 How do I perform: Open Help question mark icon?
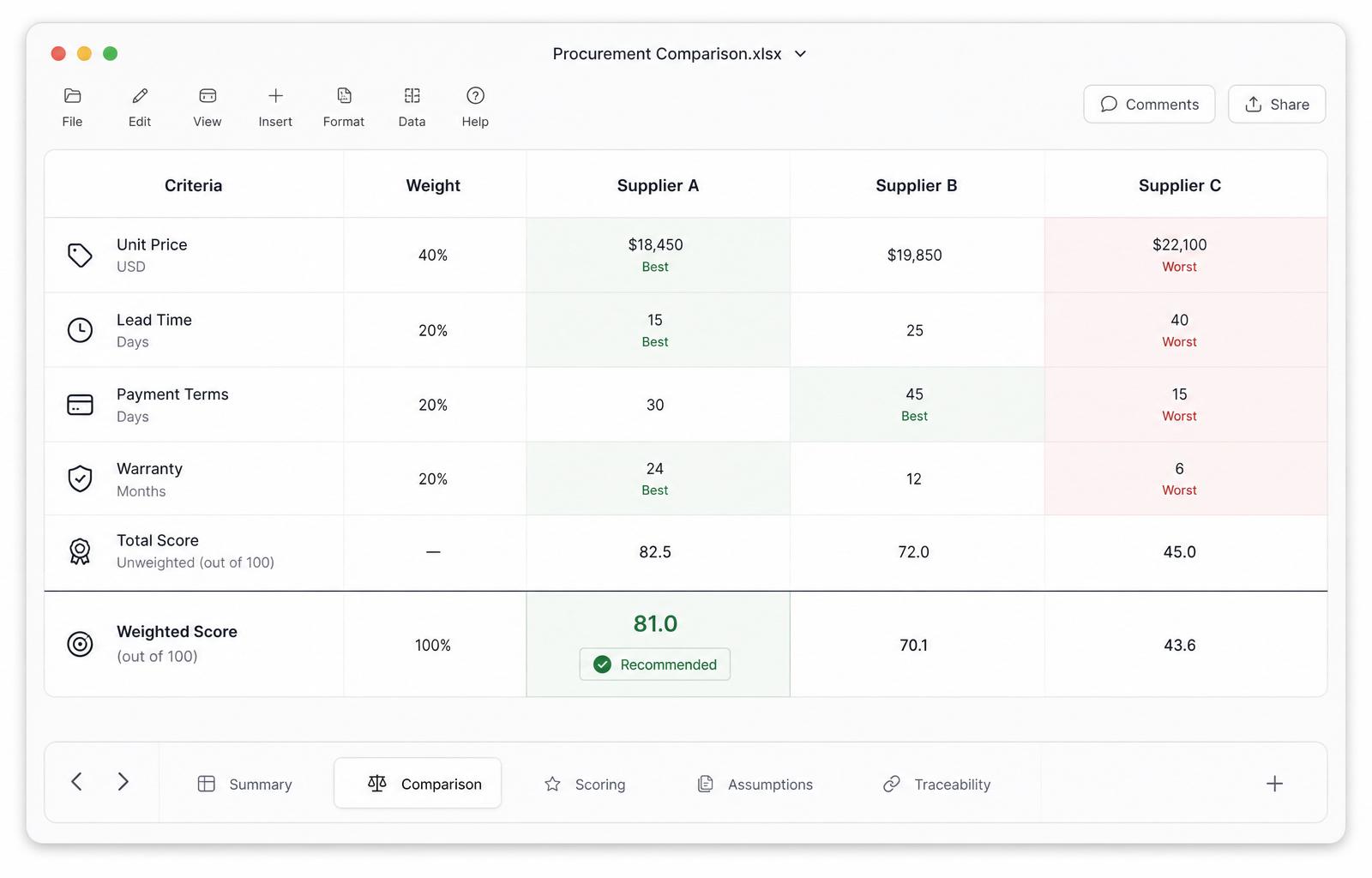click(475, 95)
